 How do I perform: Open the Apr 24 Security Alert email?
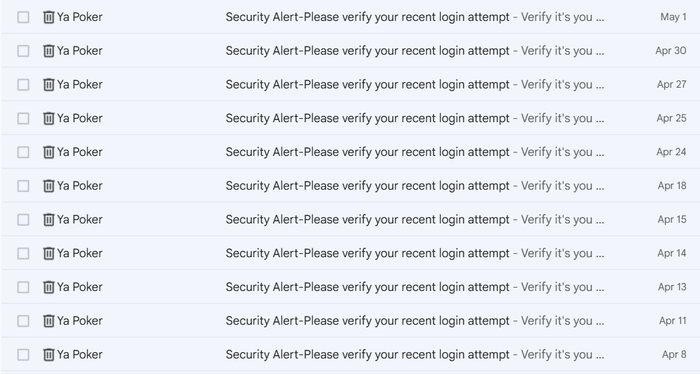click(350, 152)
